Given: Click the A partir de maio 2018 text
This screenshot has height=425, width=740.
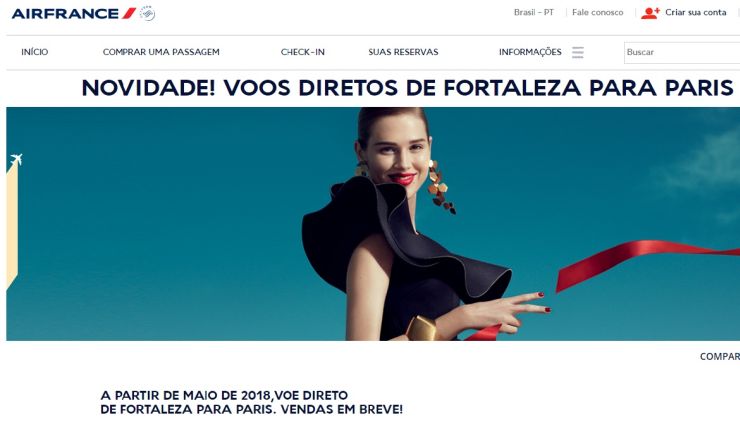Looking at the screenshot, I should [x=252, y=402].
